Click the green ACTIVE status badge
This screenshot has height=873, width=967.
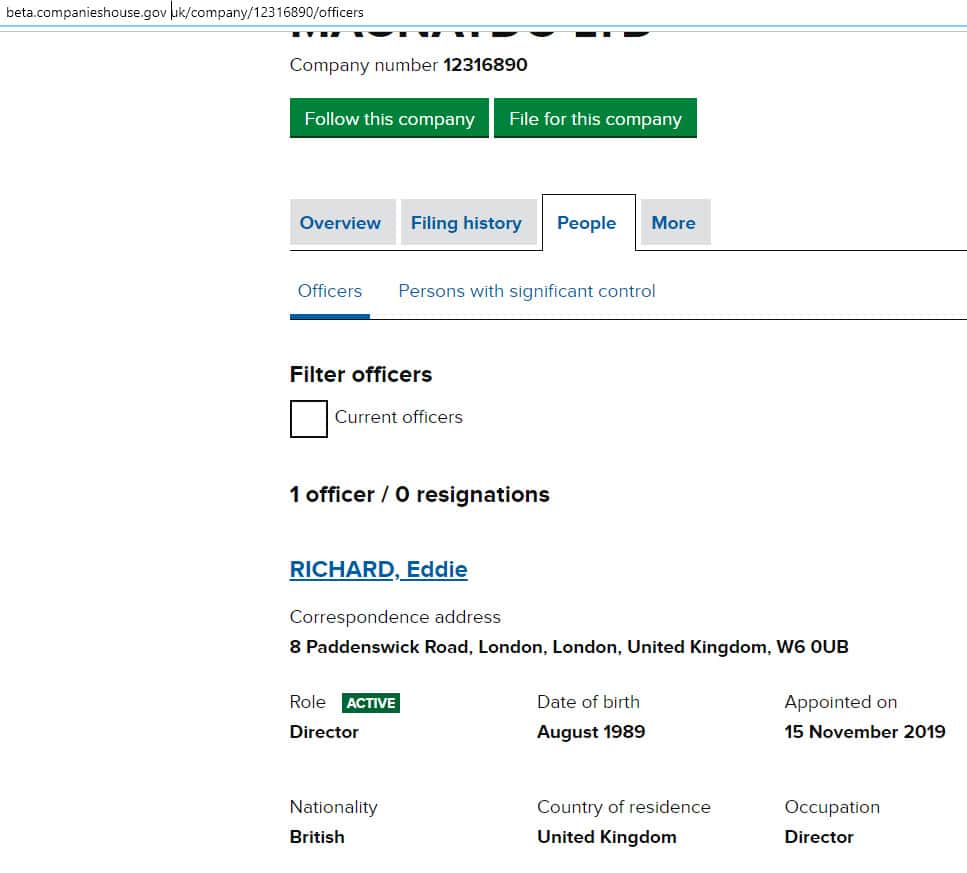371,703
